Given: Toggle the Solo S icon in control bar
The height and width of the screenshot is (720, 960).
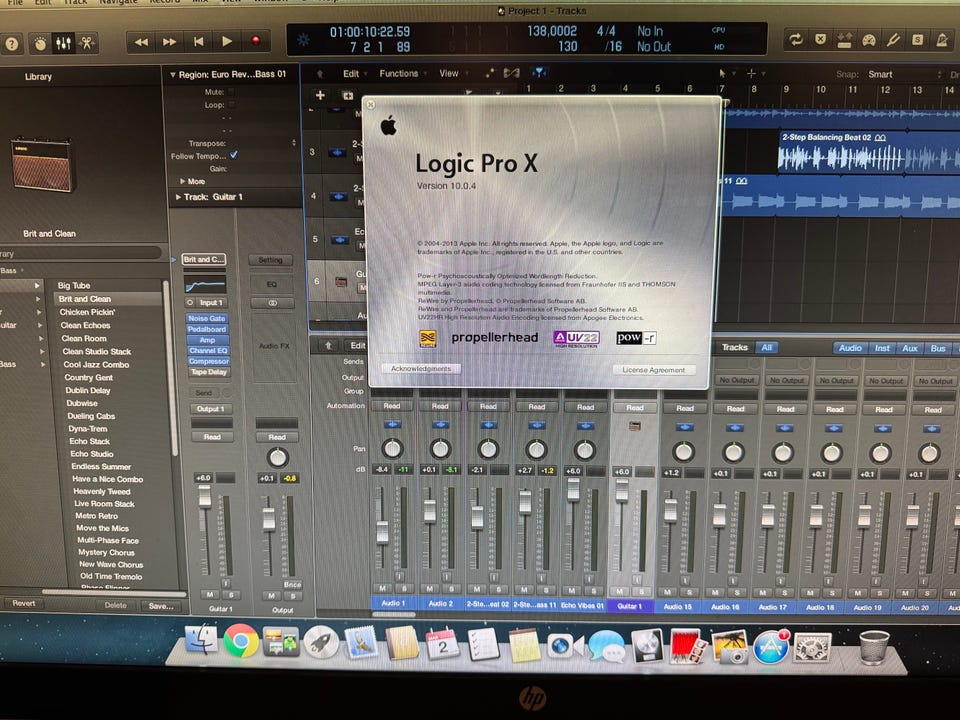Looking at the screenshot, I should click(x=918, y=40).
